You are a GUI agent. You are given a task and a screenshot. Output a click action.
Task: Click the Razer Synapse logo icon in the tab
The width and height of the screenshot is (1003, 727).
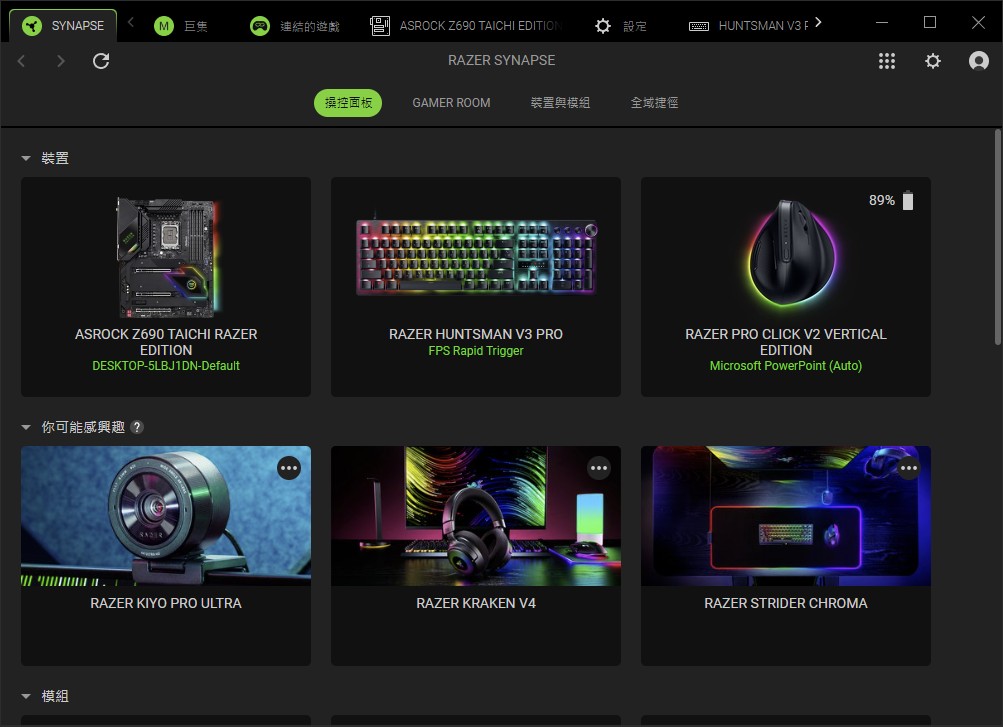[31, 26]
